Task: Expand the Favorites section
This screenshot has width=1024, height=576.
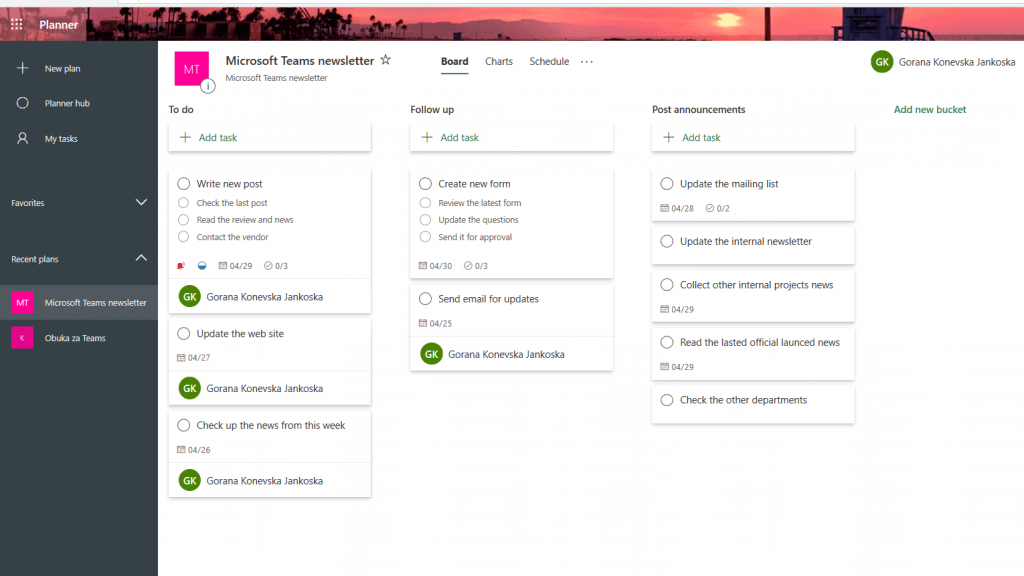Action: [140, 202]
